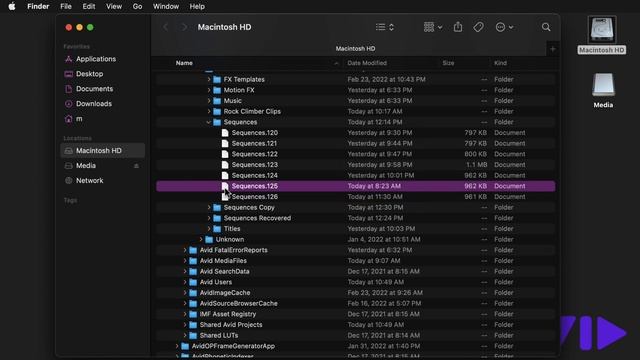This screenshot has width=640, height=360.
Task: Click the Edit Tags toolbar icon
Action: [x=478, y=27]
